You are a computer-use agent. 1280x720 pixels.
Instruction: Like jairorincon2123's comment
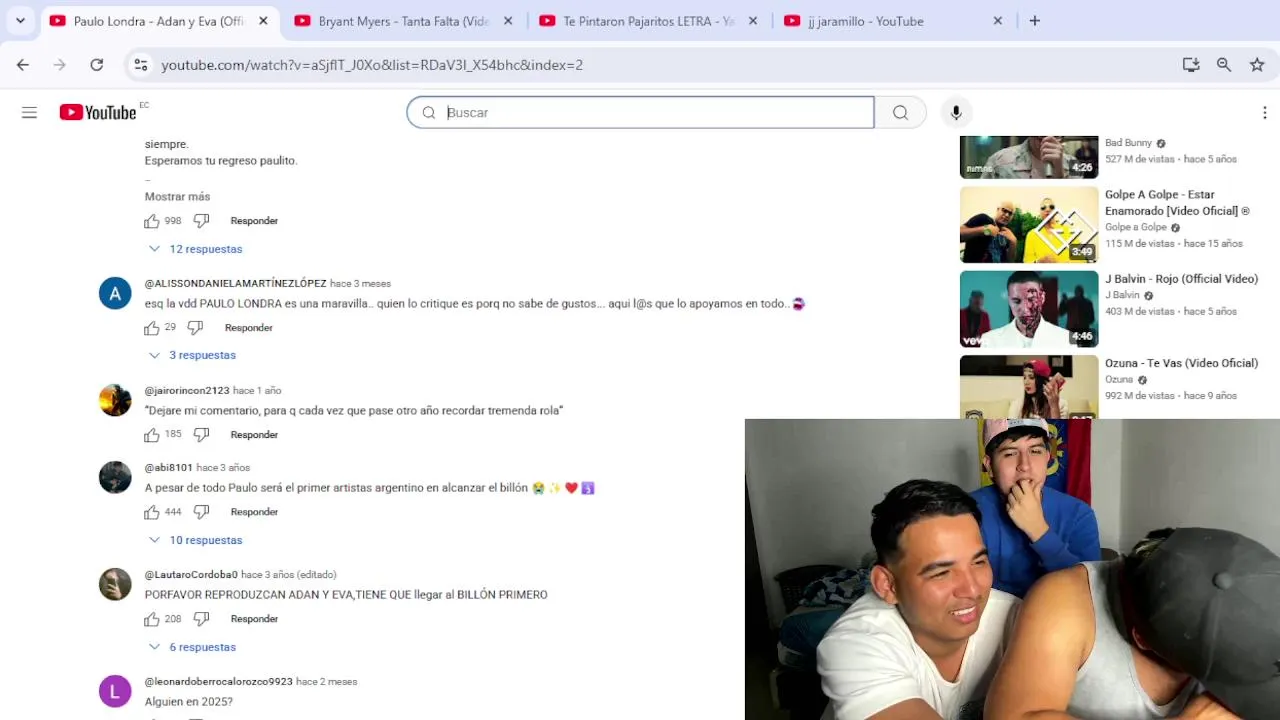point(152,435)
